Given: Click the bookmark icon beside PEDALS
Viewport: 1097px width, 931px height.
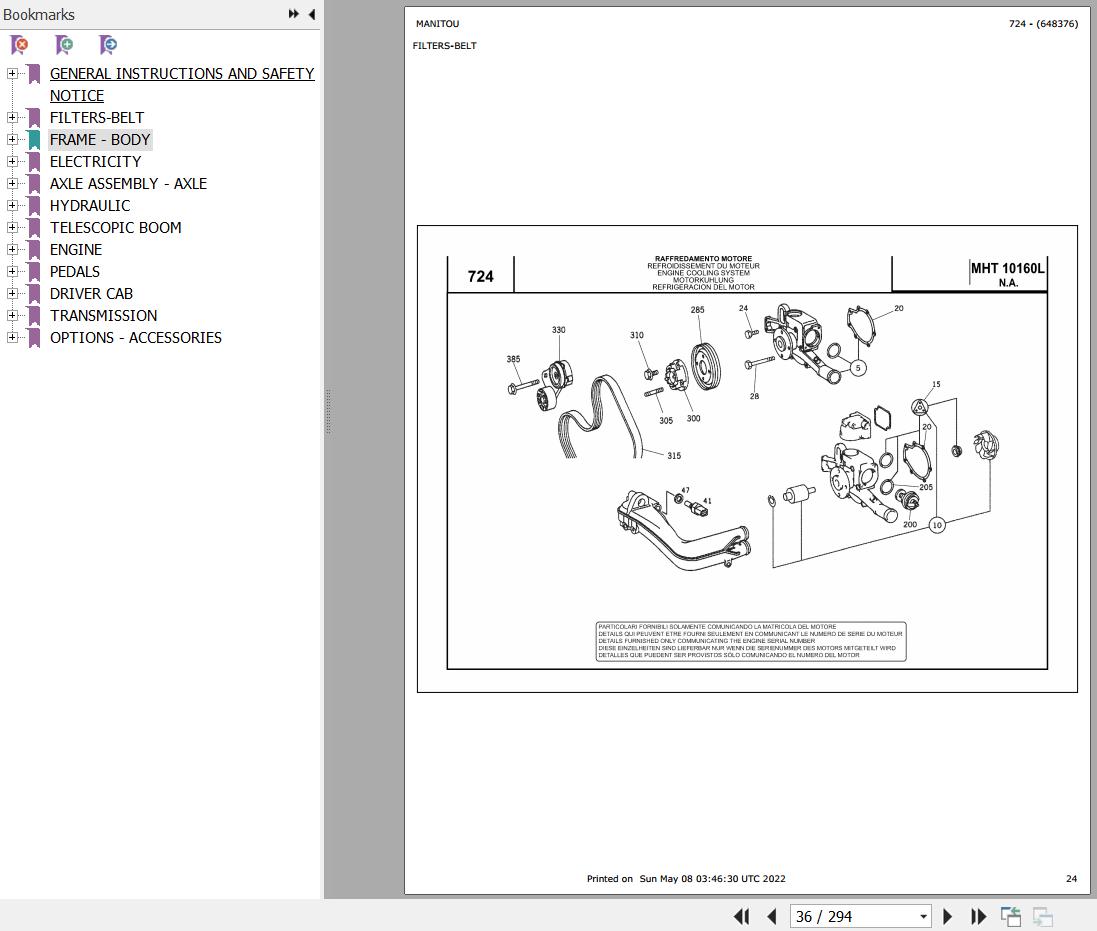Looking at the screenshot, I should pos(34,271).
